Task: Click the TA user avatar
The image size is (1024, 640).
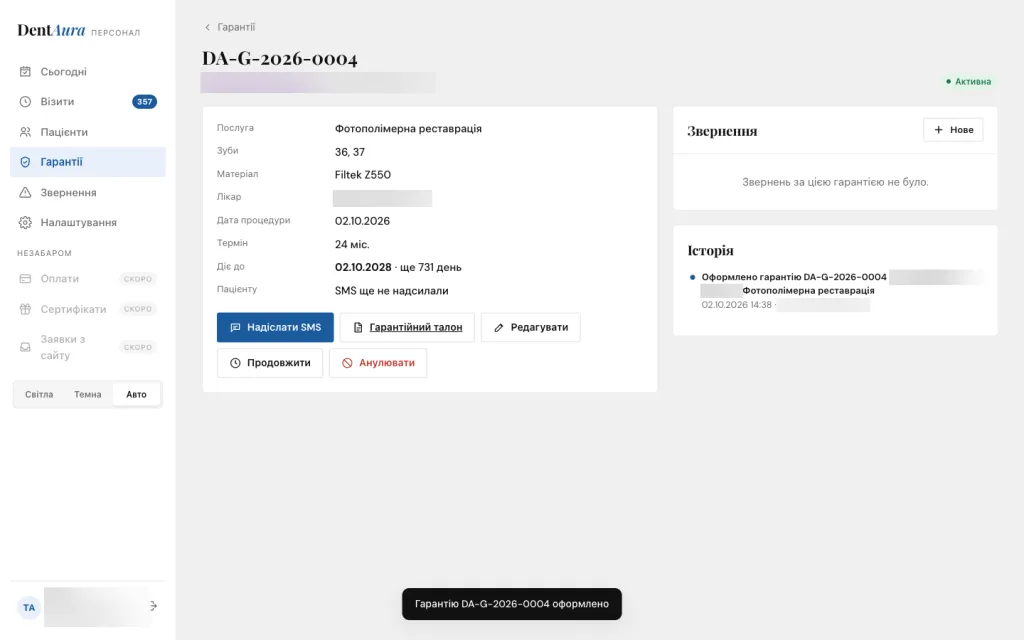Action: click(x=29, y=607)
